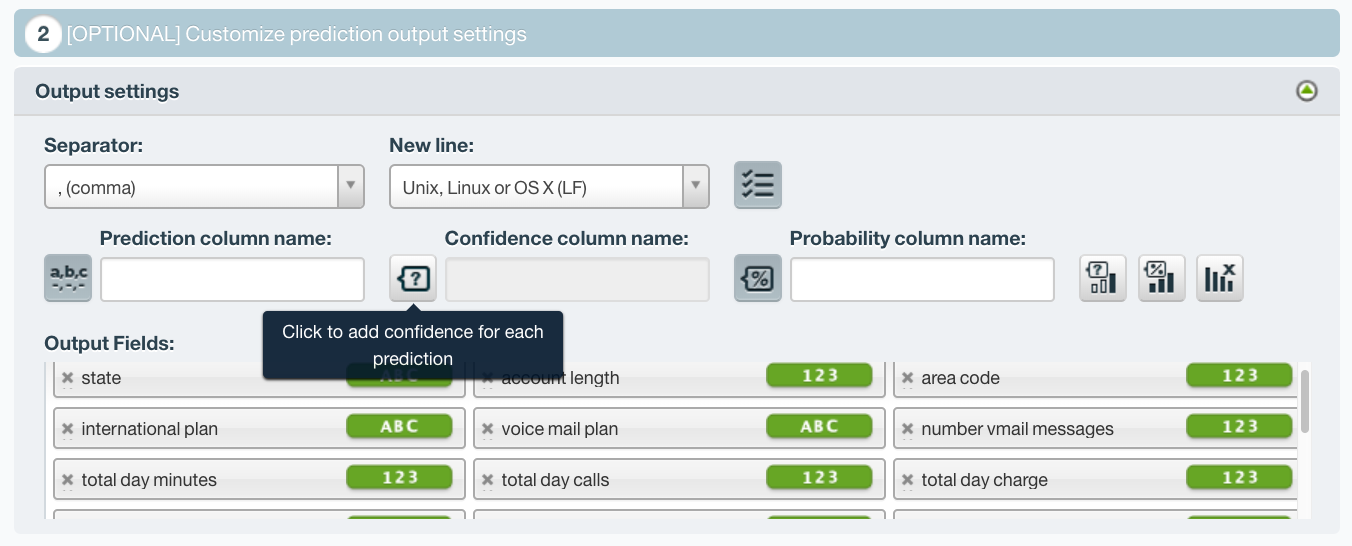This screenshot has height=546, width=1352.
Task: Remove the area code output field
Action: (907, 378)
